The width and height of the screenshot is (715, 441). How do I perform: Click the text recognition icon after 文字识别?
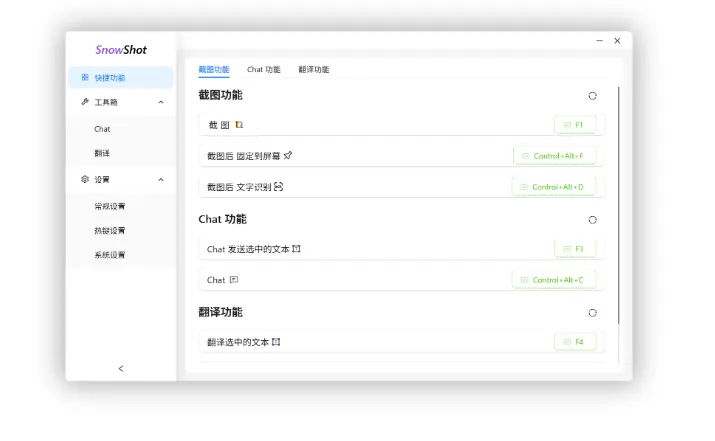click(279, 187)
